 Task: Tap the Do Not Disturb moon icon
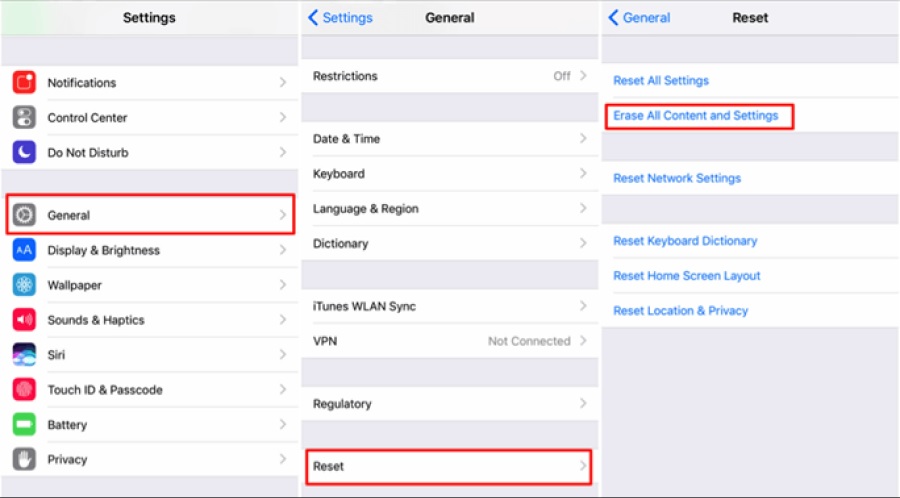(x=24, y=153)
